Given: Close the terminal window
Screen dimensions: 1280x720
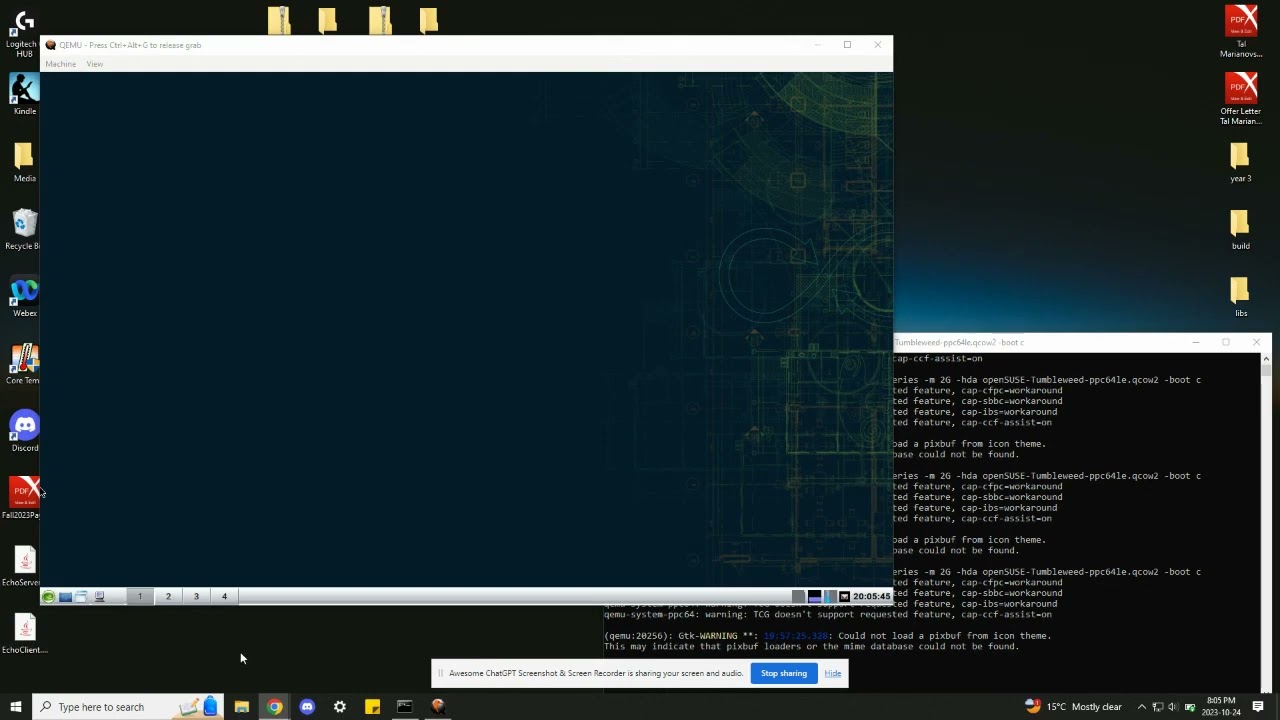Looking at the screenshot, I should pos(1256,342).
